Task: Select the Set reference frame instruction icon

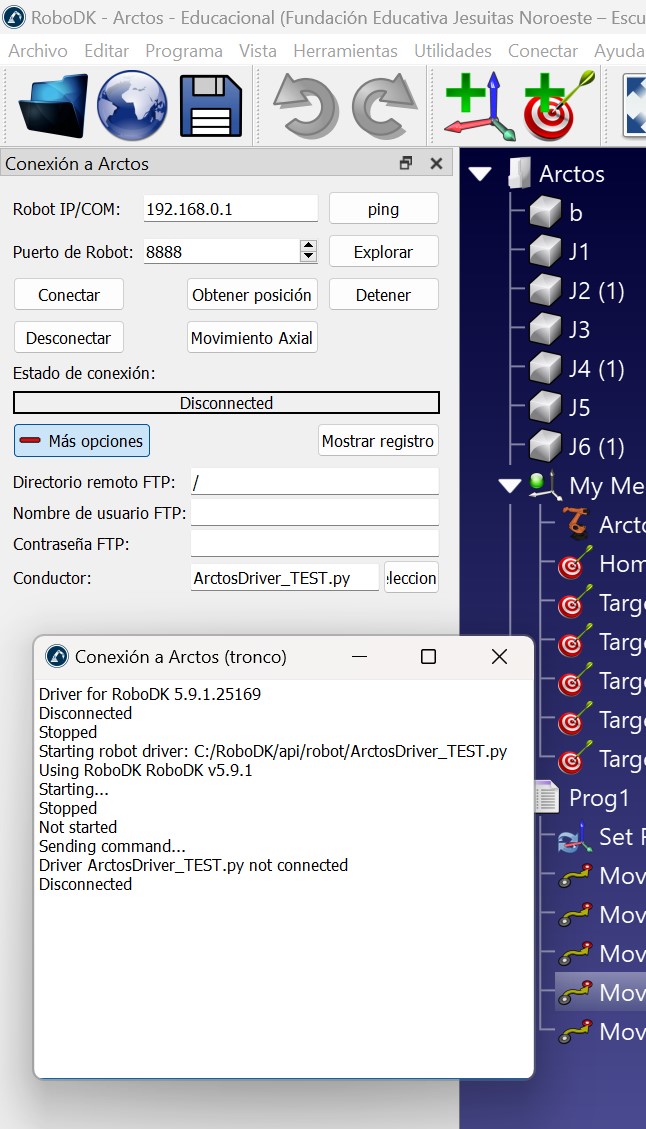Action: point(575,837)
